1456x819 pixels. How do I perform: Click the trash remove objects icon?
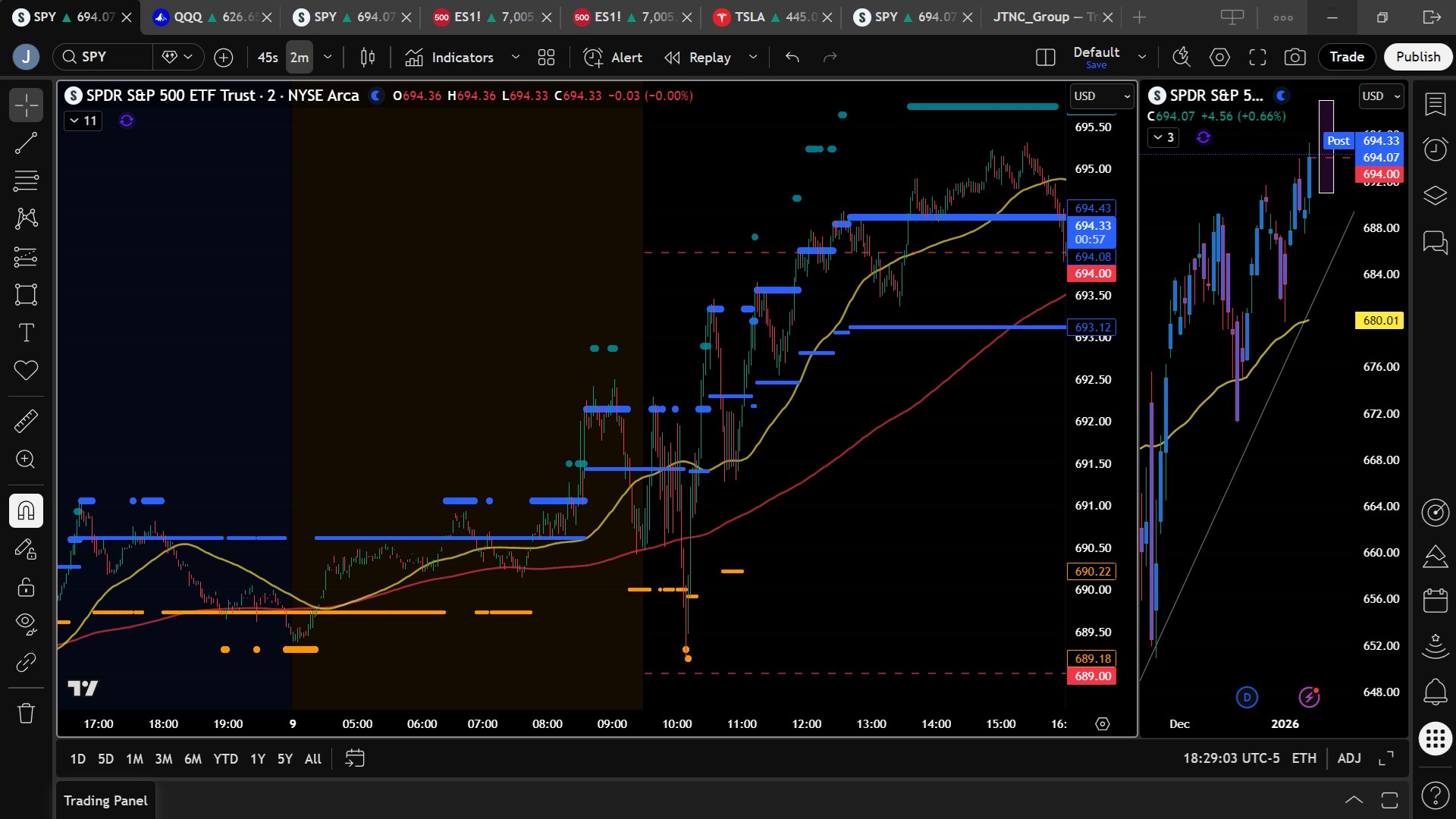click(x=26, y=713)
